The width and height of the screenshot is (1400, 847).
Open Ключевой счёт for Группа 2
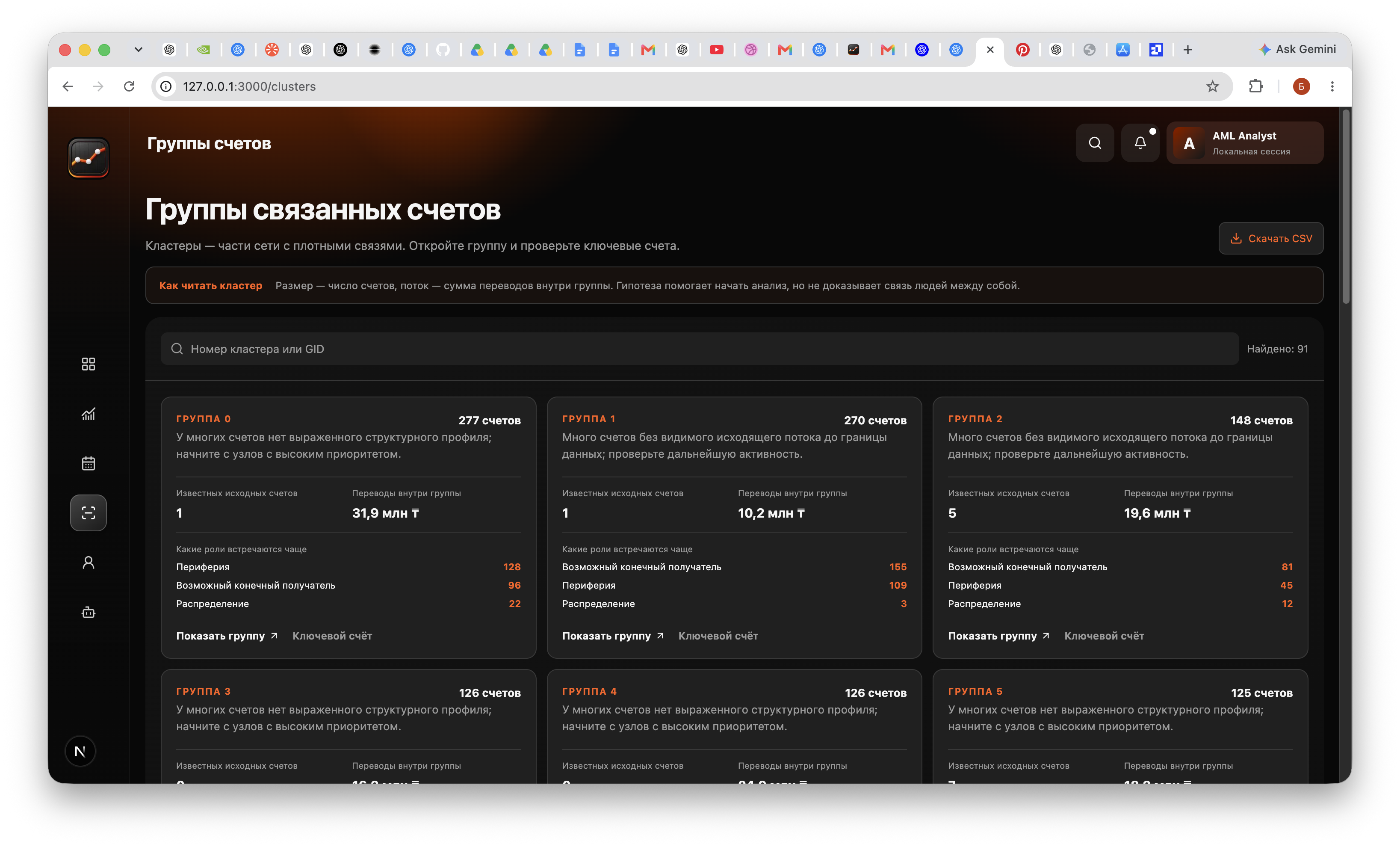tap(1103, 636)
